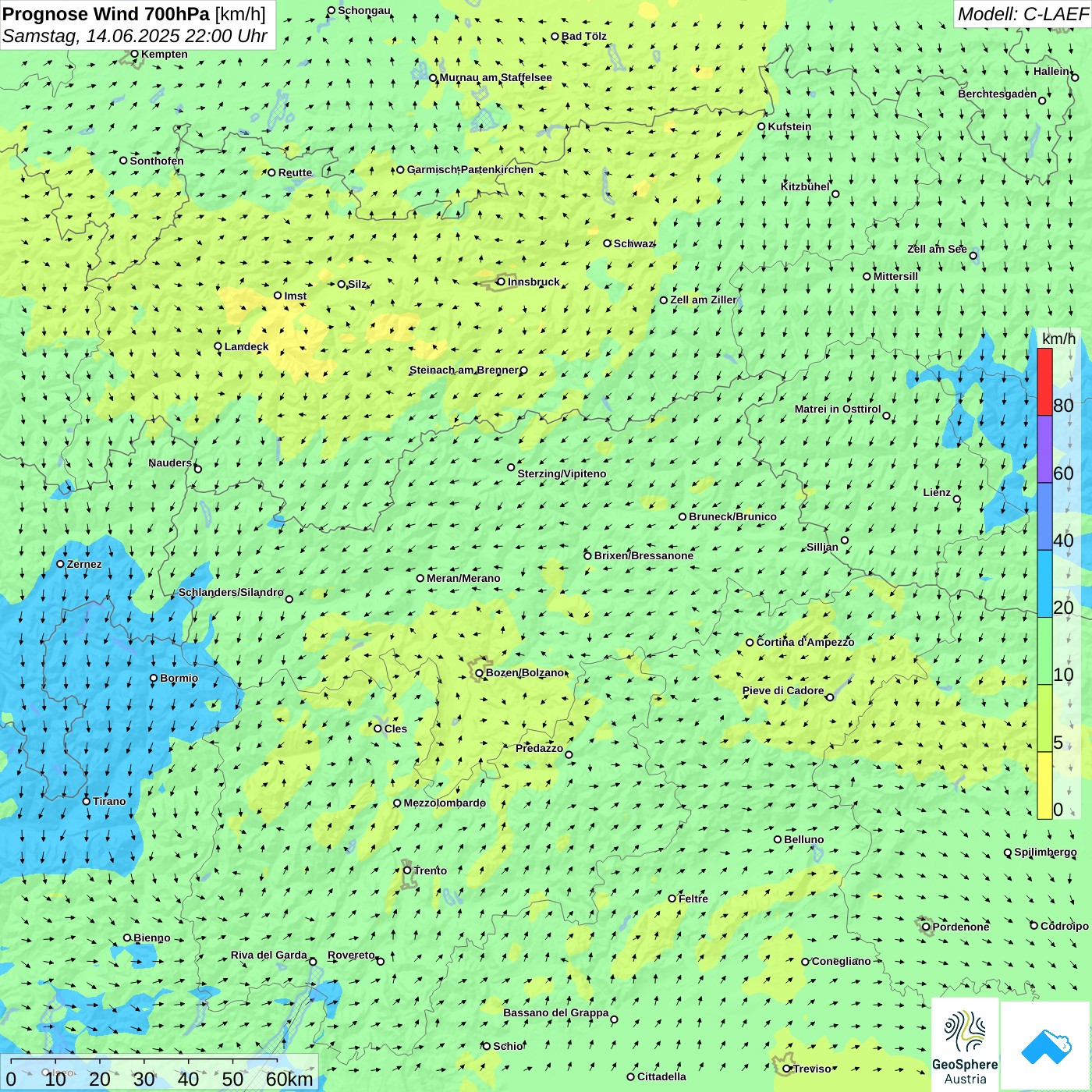Click the "Cortina d'Ampezzo" label

coord(805,642)
